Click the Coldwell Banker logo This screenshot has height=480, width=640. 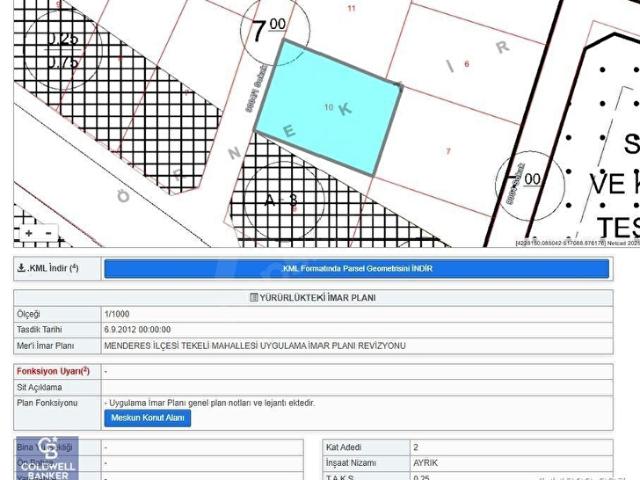45,461
